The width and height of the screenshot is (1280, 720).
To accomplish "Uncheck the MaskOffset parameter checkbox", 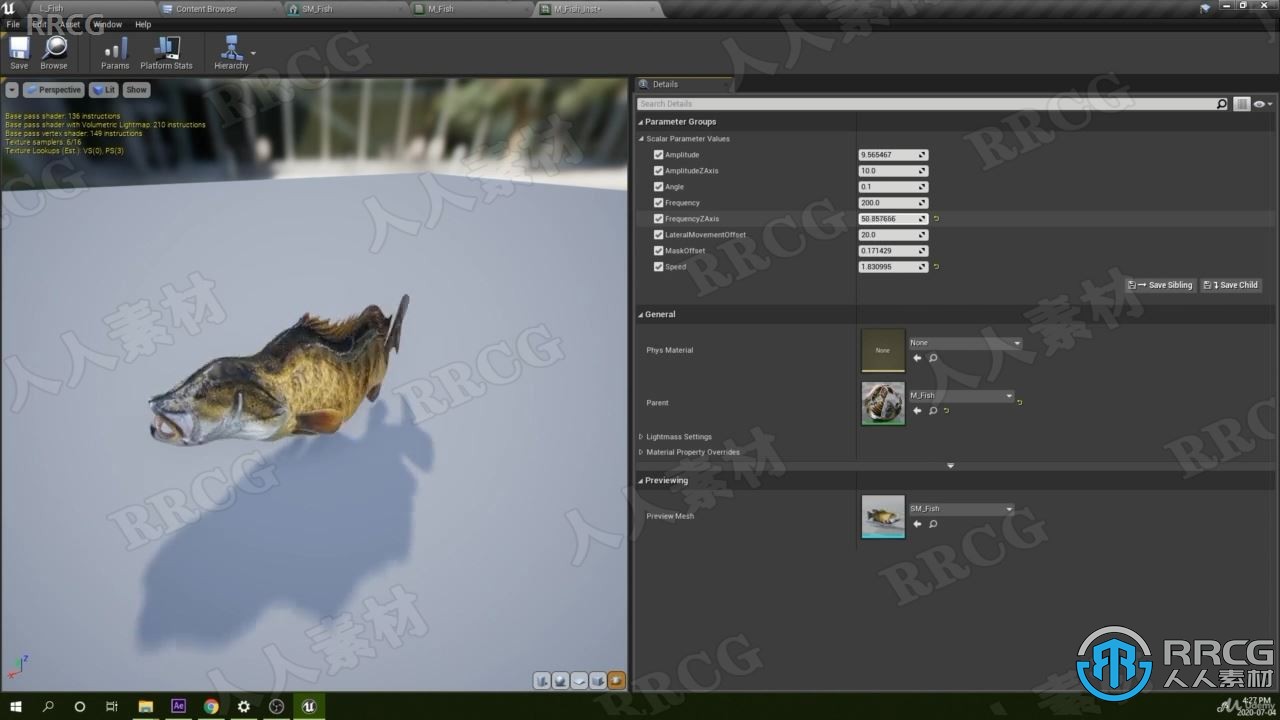I will (x=658, y=251).
